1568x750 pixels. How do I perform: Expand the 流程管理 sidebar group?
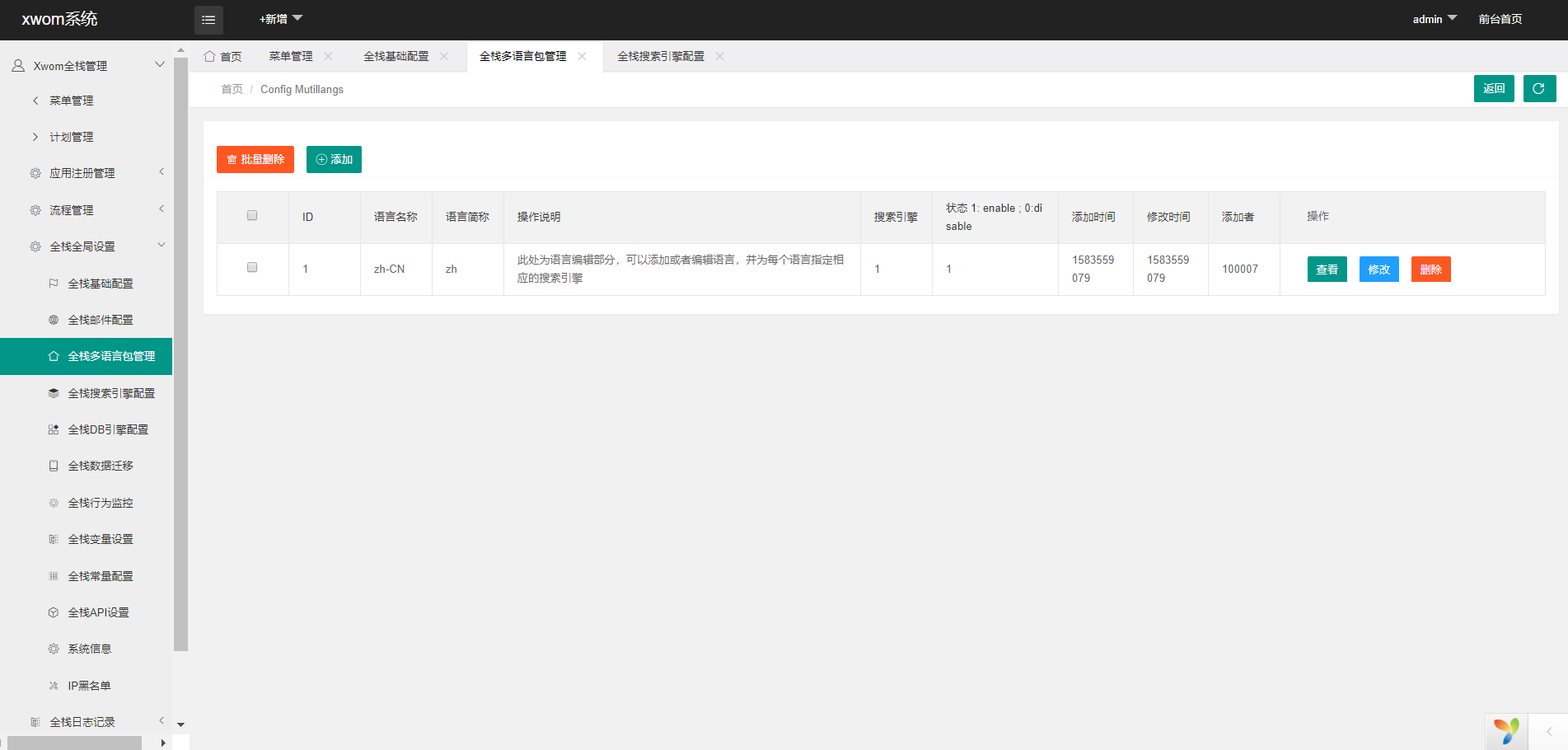pos(161,209)
